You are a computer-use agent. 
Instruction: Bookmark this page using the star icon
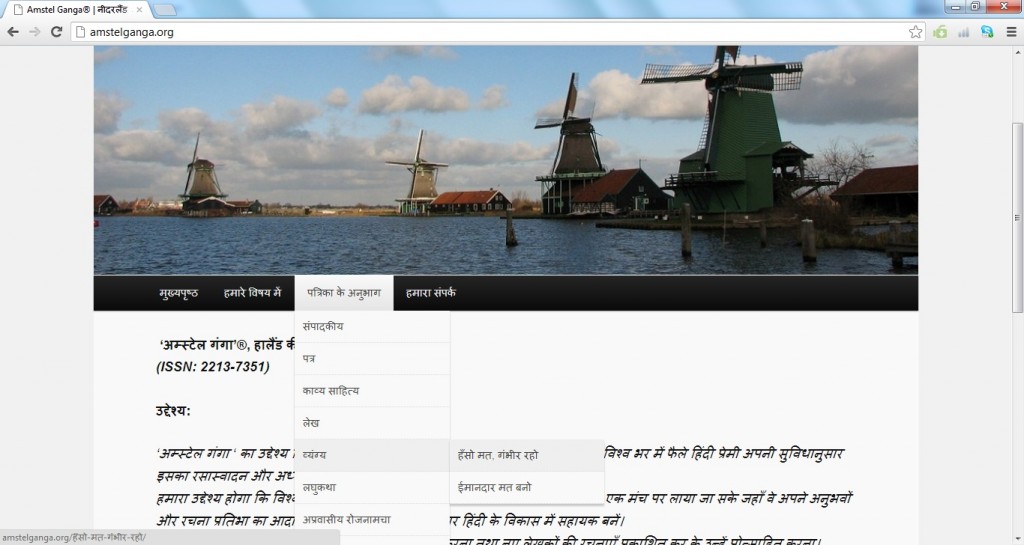(915, 32)
